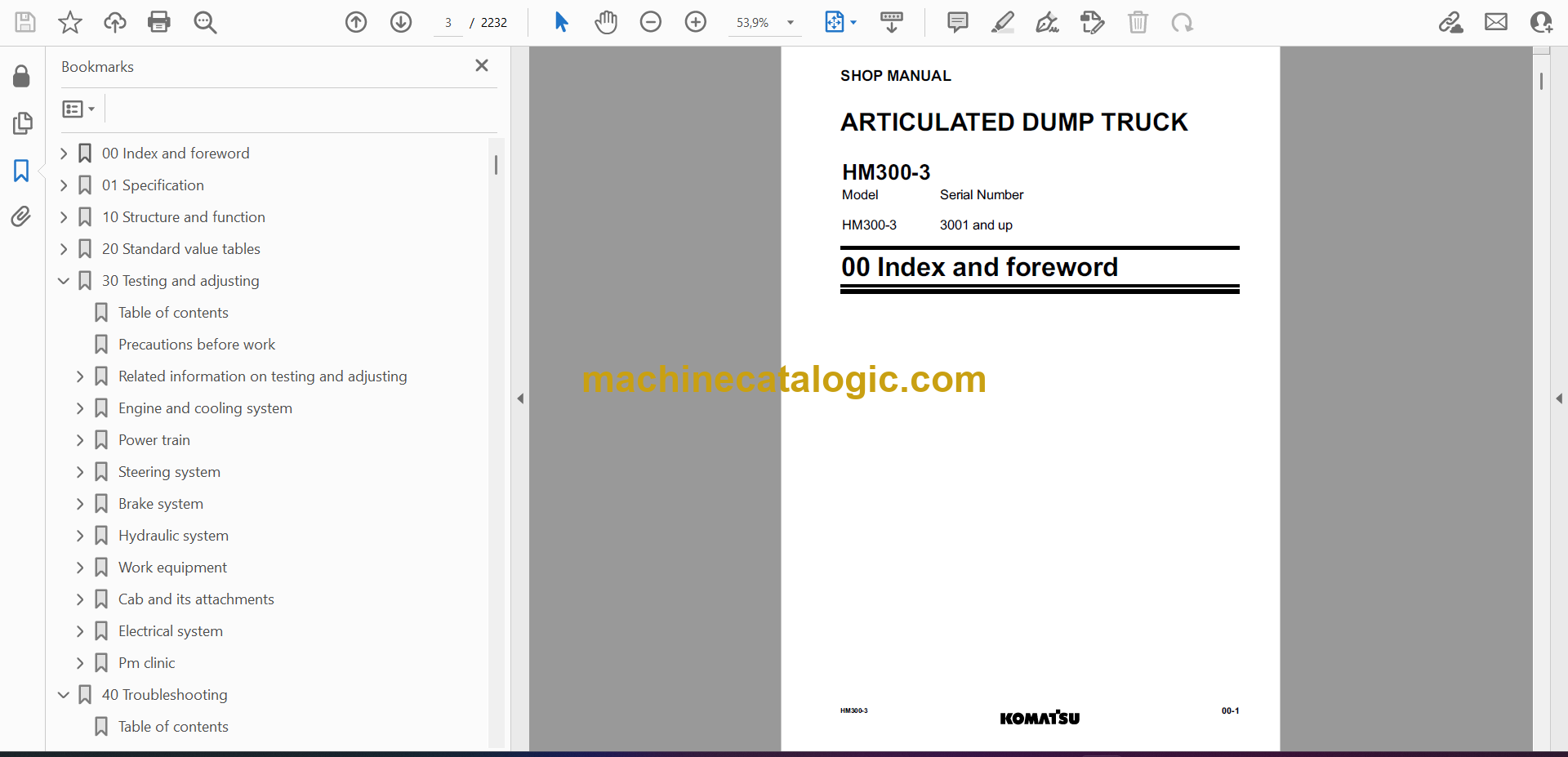
Task: Click the Stamp tool icon
Action: tap(1093, 22)
